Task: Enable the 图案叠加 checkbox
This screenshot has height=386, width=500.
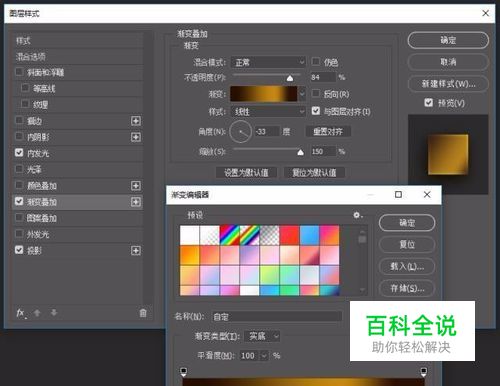Action: pyautogui.click(x=19, y=217)
